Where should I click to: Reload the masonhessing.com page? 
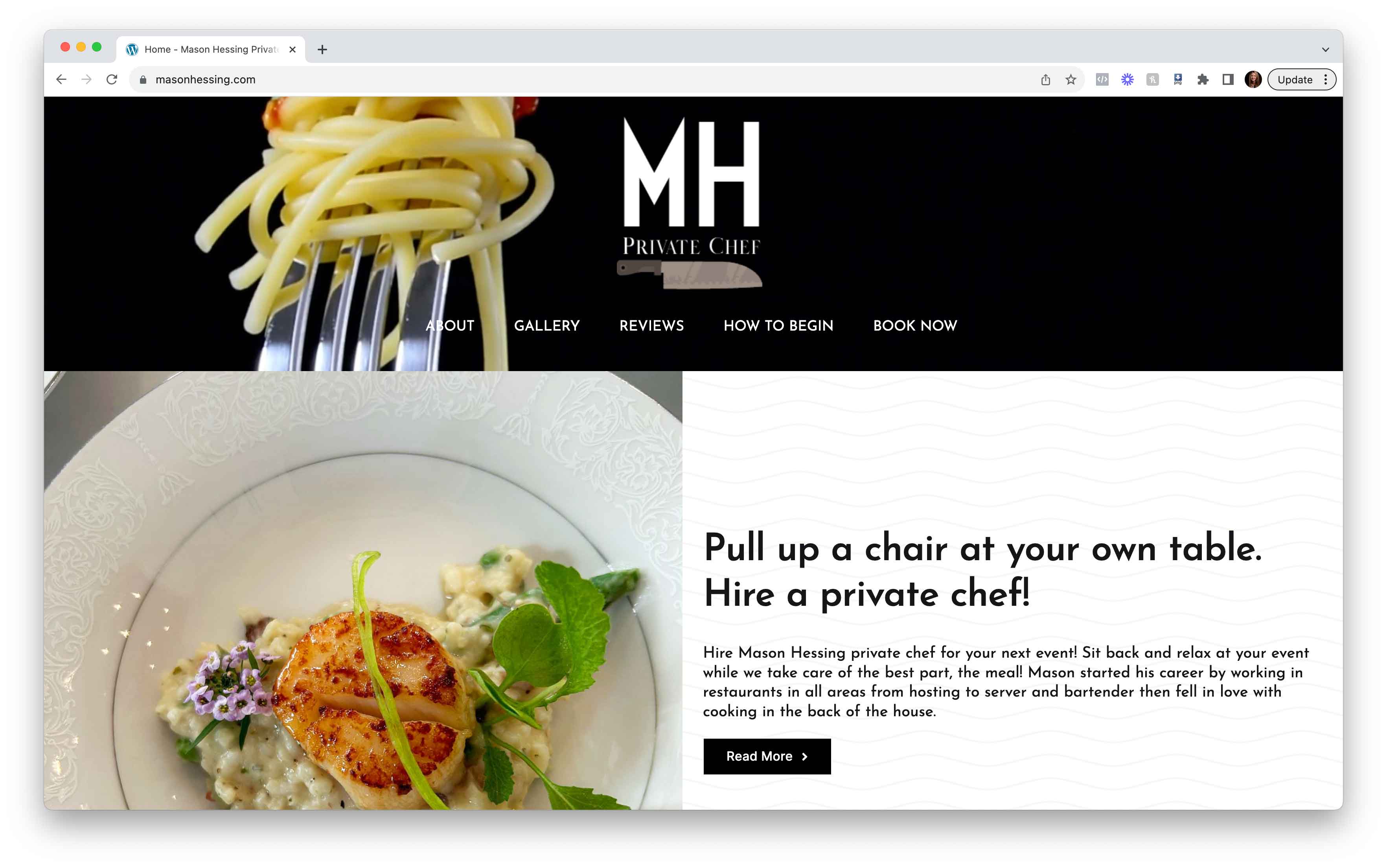click(112, 79)
